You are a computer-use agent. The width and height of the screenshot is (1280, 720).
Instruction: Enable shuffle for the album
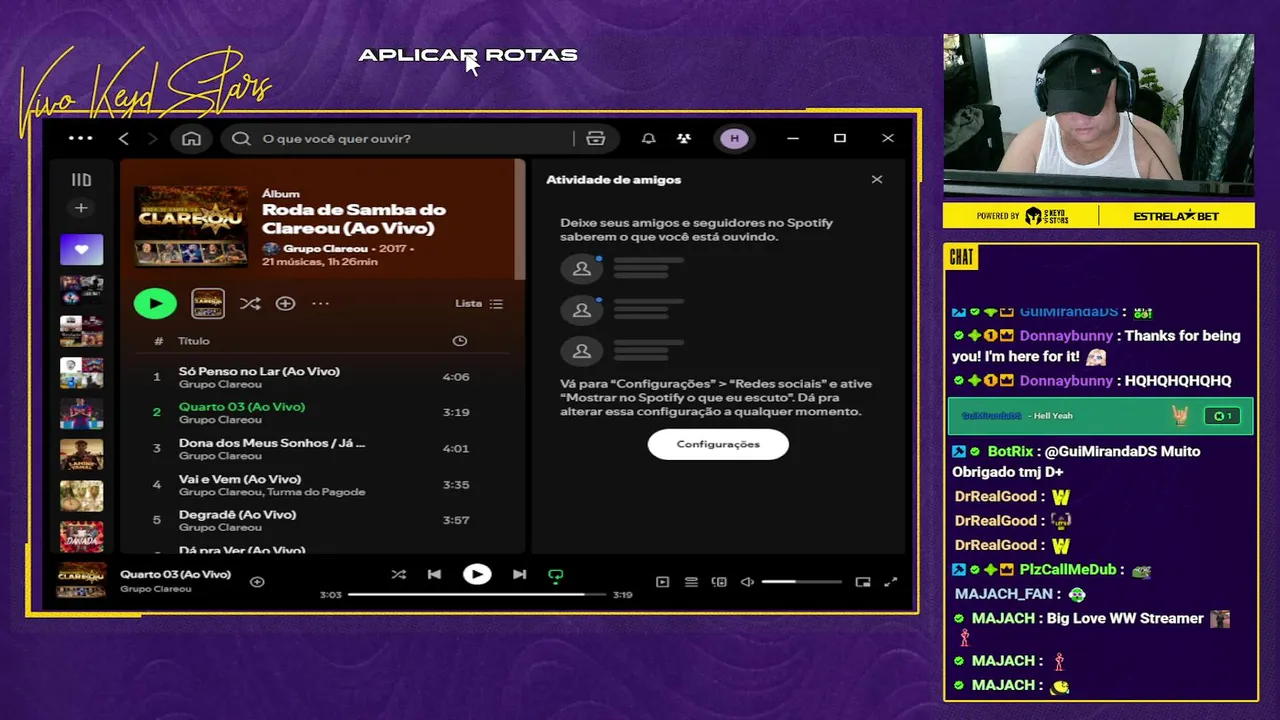click(250, 304)
